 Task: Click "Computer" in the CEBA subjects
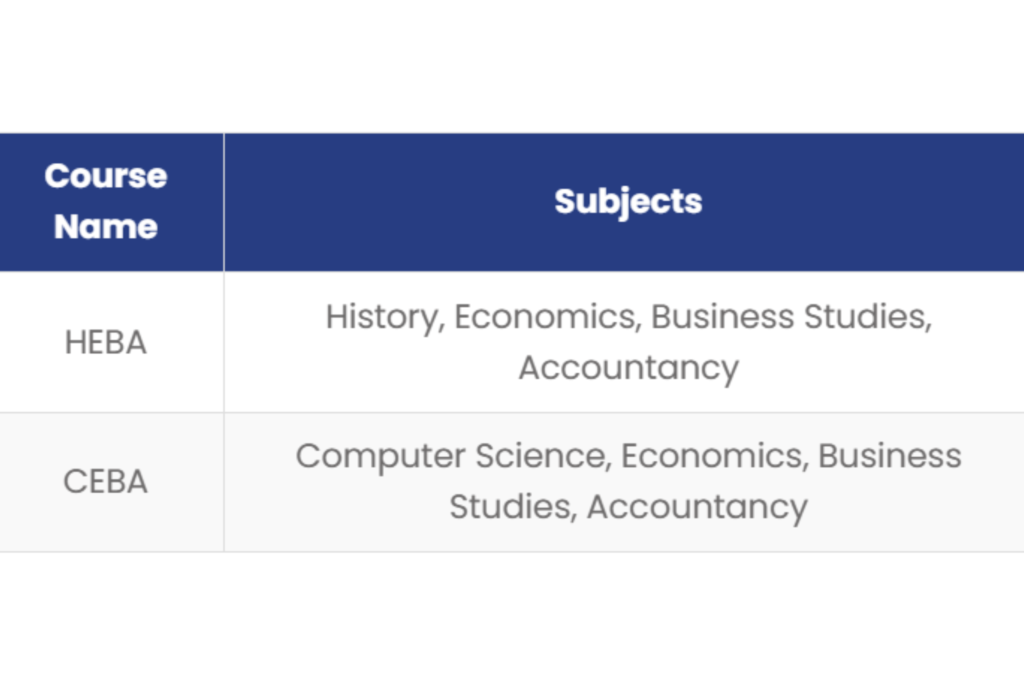[380, 456]
